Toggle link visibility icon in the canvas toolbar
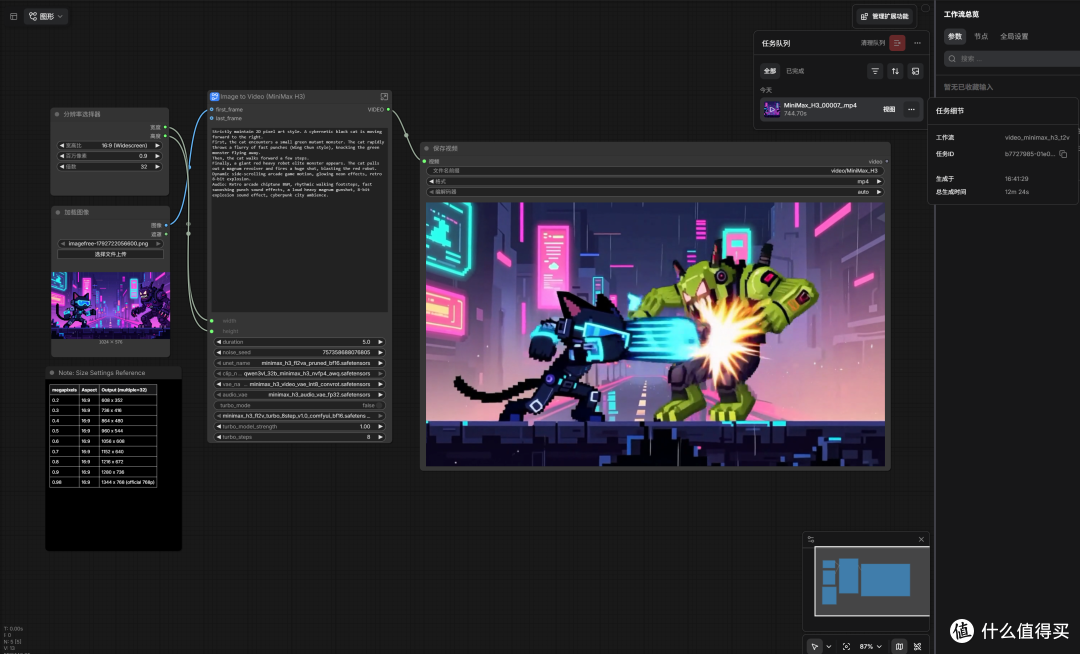Viewport: 1080px width, 654px height. (x=917, y=646)
